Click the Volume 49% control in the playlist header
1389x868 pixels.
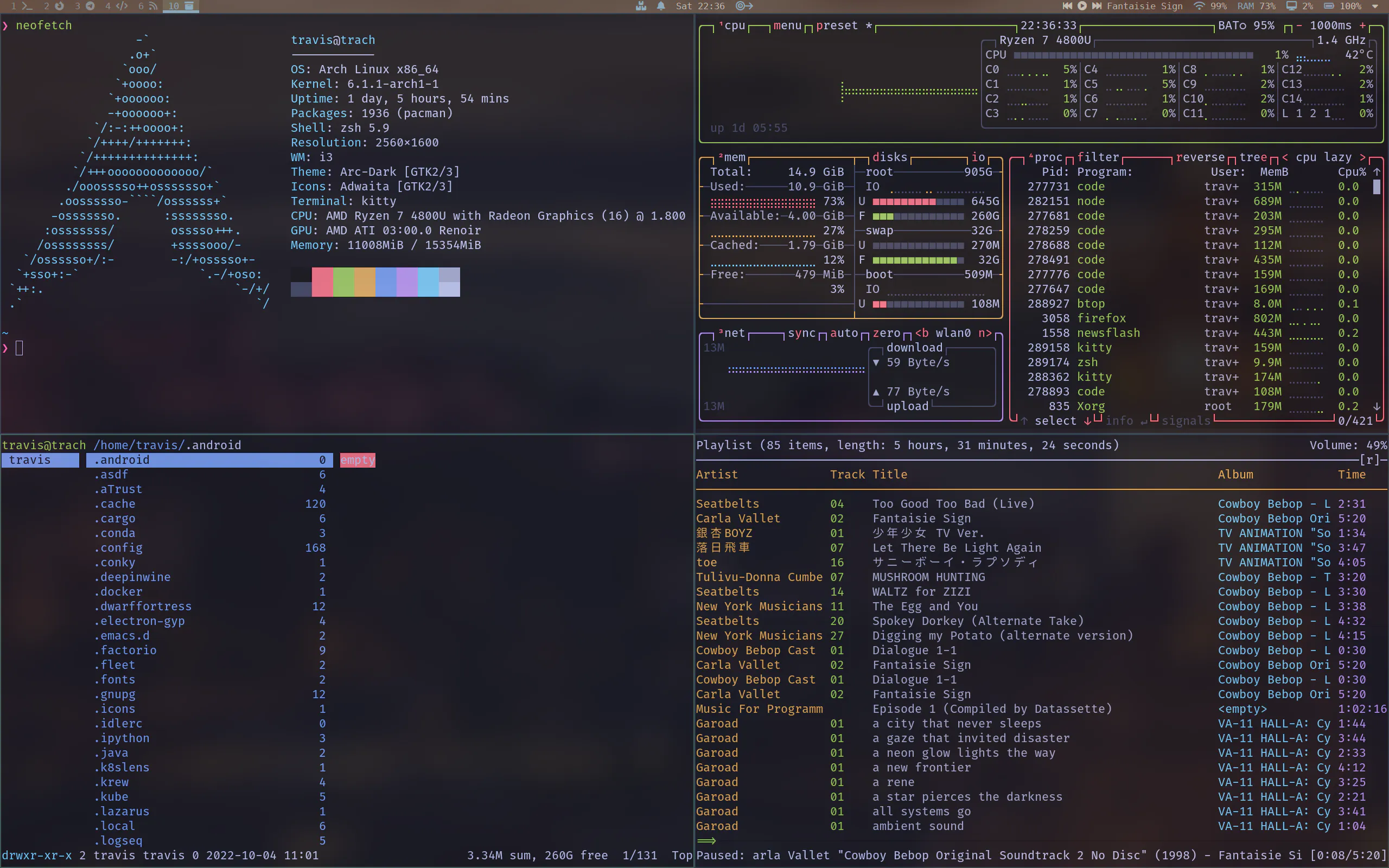point(1347,444)
